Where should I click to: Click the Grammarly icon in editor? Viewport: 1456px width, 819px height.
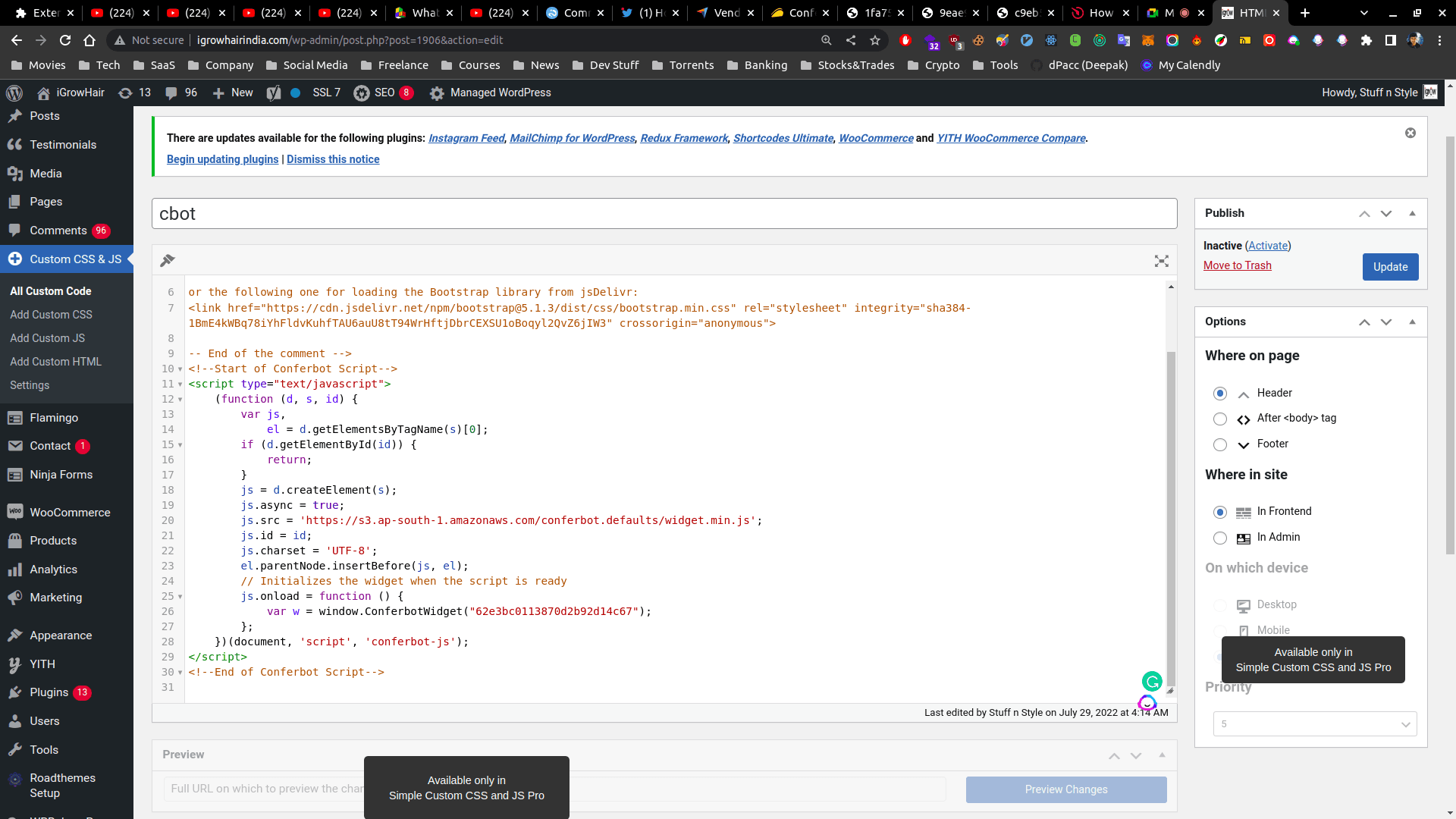pyautogui.click(x=1151, y=681)
